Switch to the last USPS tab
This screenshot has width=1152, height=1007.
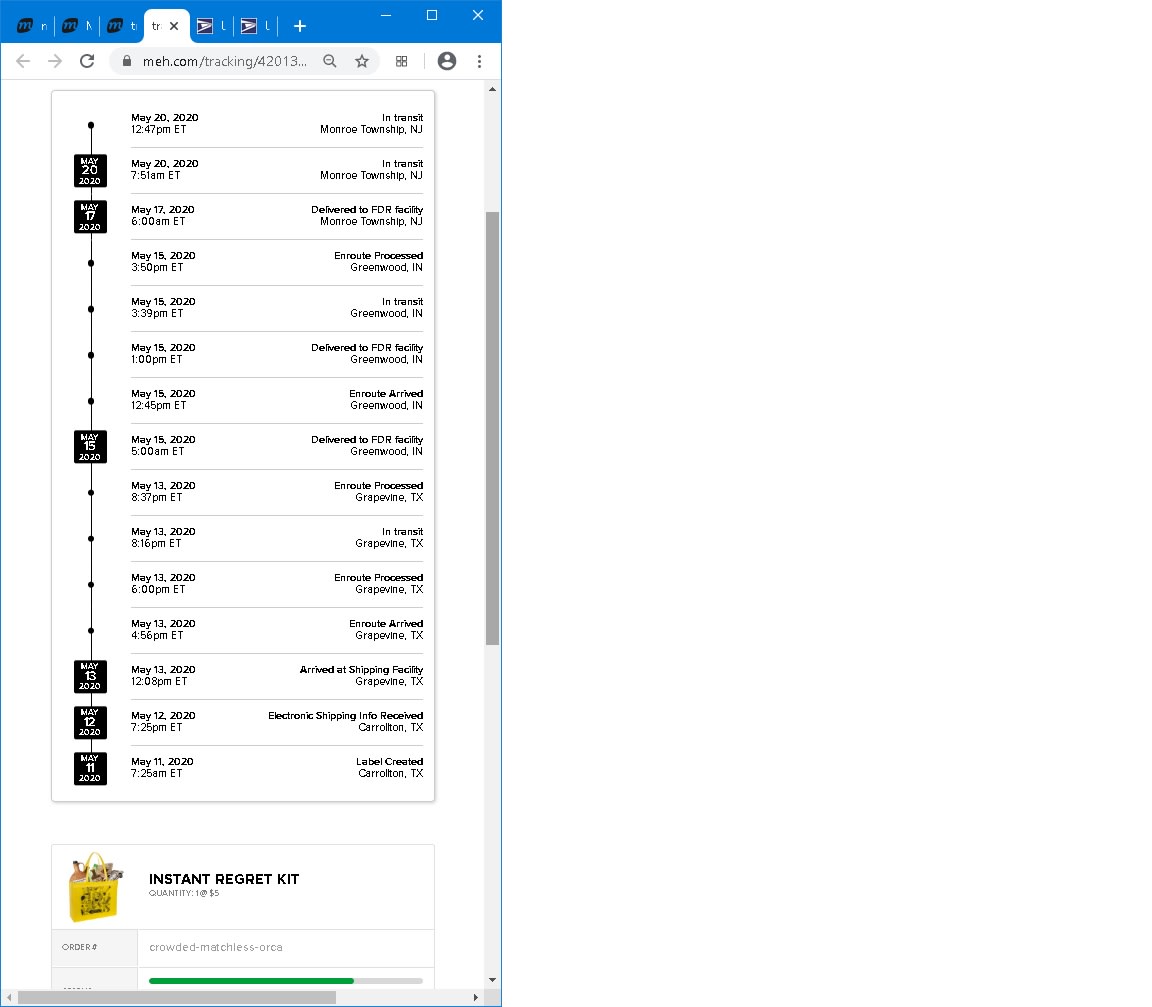[254, 26]
